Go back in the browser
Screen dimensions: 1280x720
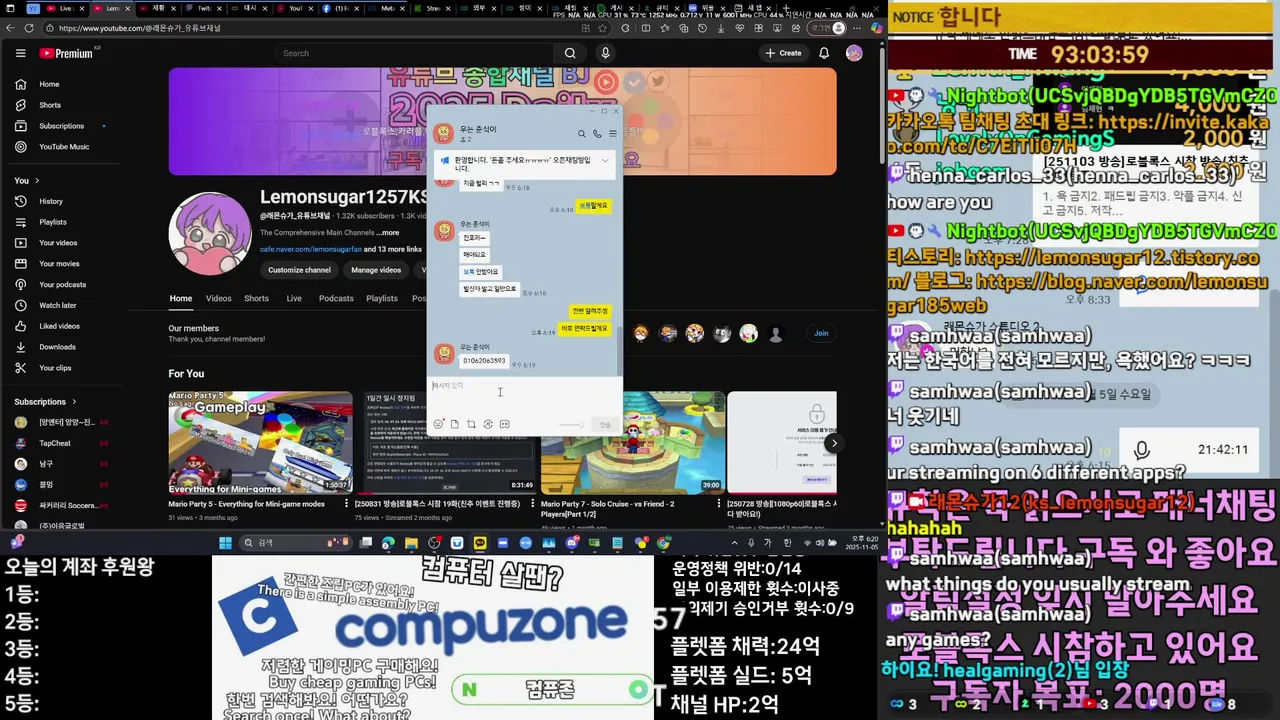[x=11, y=28]
